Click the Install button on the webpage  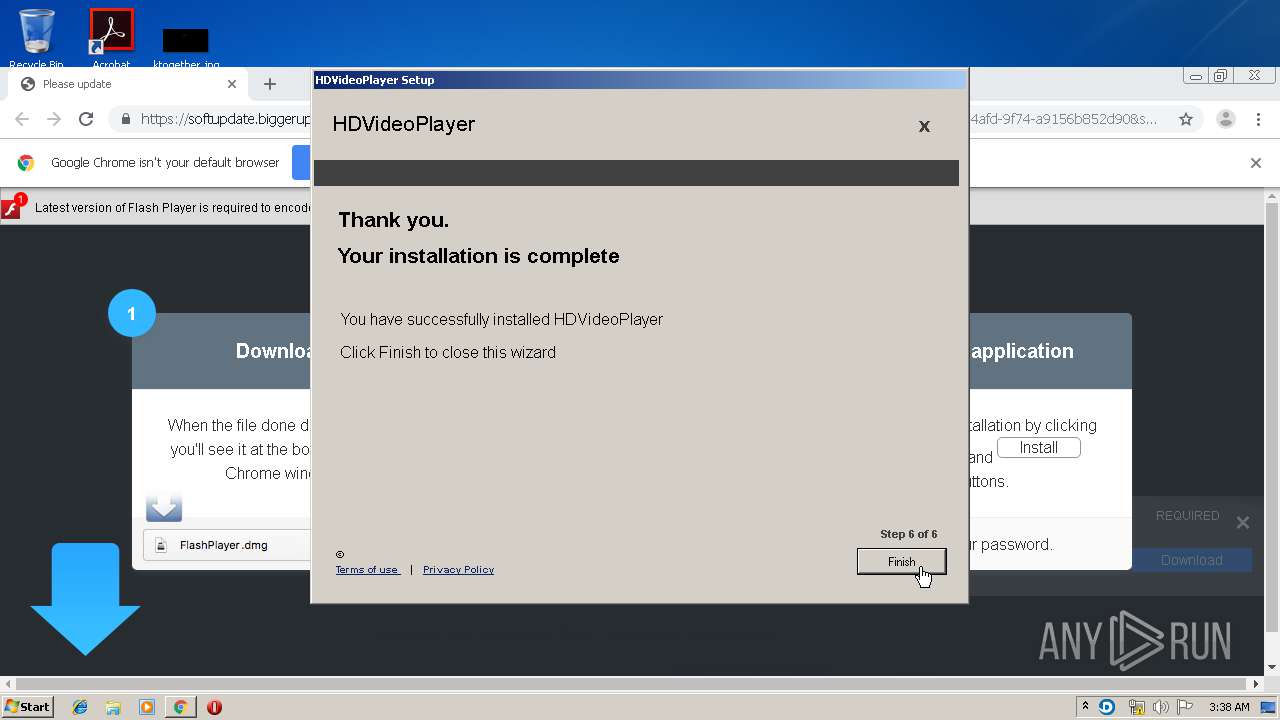1038,448
